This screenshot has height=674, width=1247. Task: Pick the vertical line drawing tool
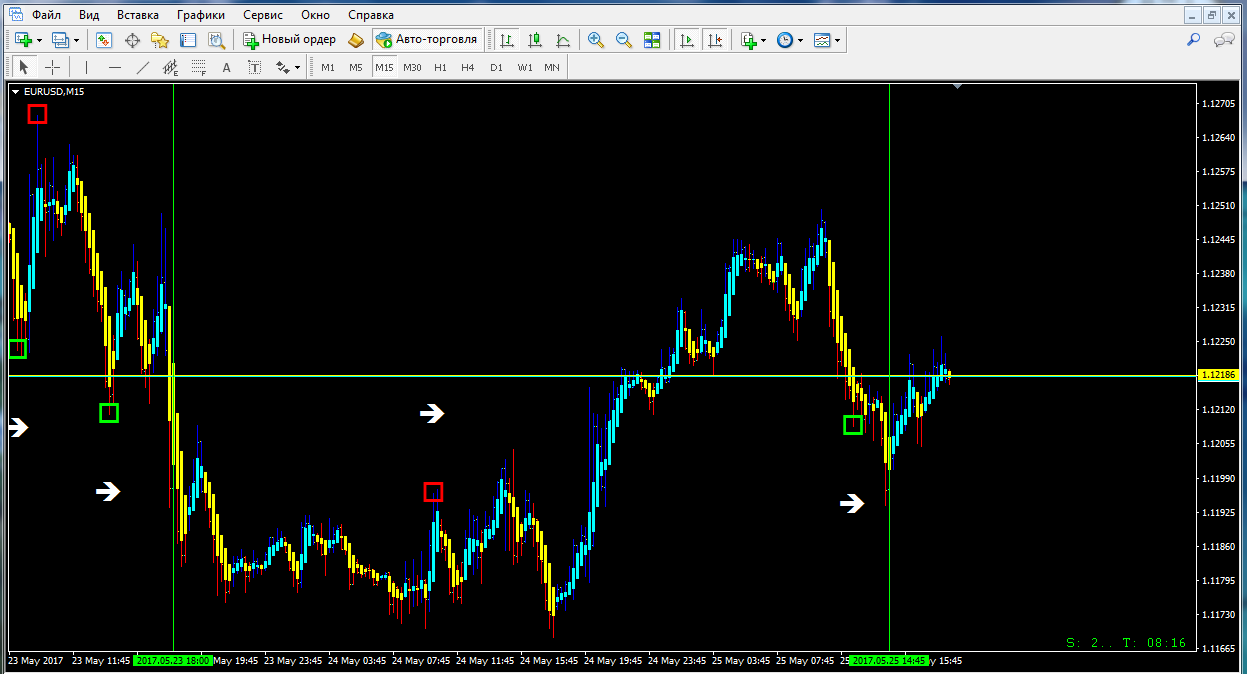[x=87, y=67]
